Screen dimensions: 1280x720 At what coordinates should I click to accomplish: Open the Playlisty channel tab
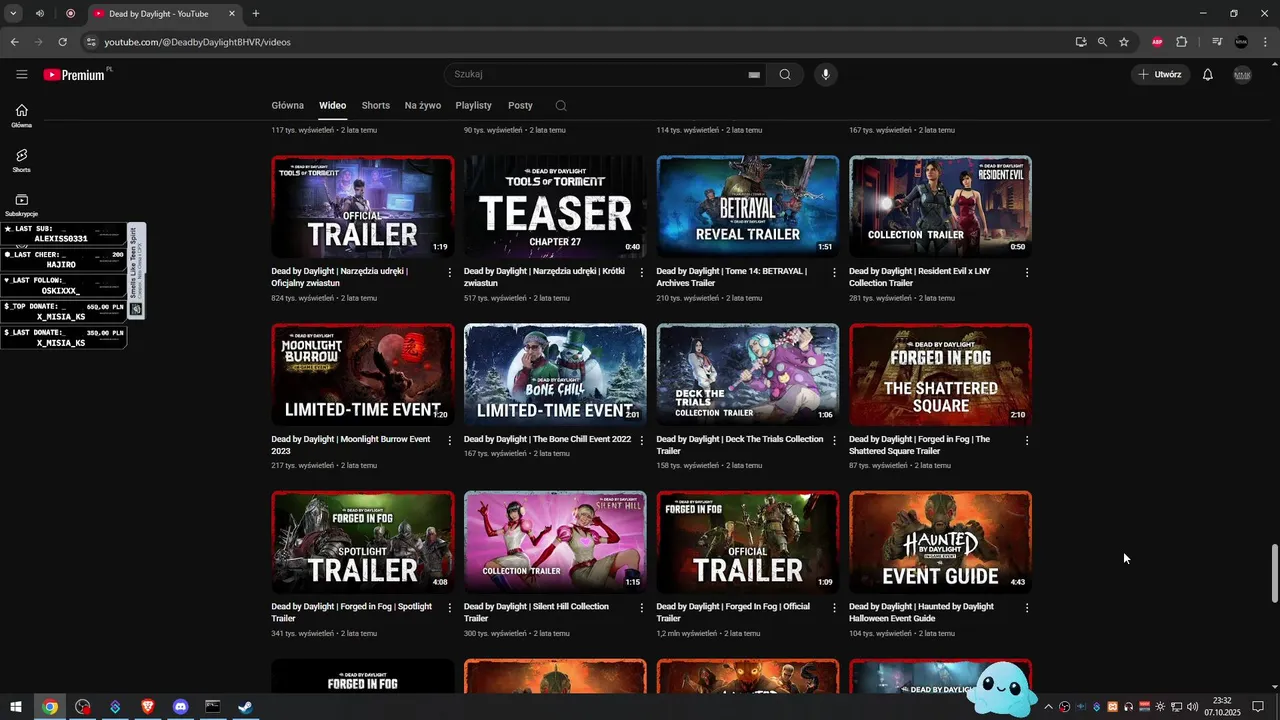click(x=473, y=105)
